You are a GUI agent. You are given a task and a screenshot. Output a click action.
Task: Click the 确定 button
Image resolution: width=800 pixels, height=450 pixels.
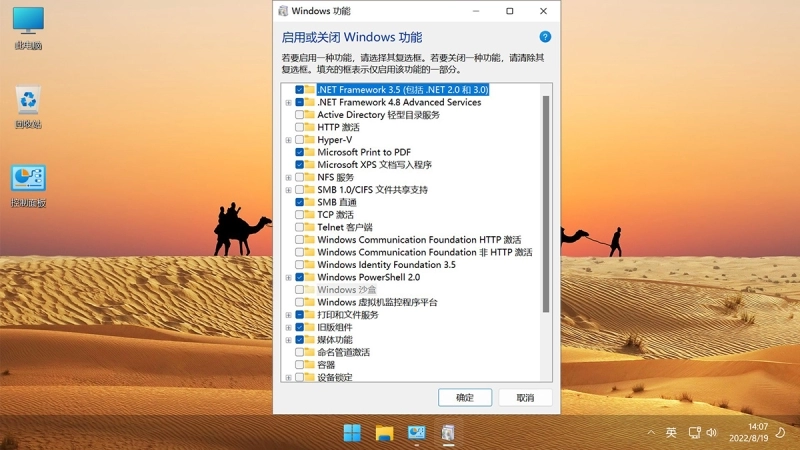(465, 397)
